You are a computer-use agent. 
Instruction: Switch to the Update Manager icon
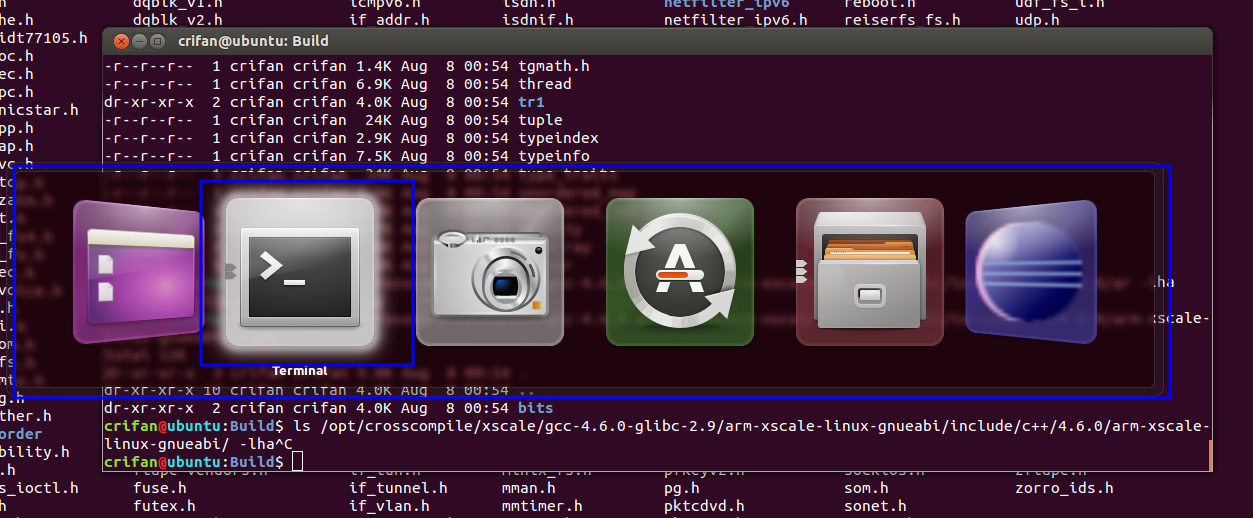click(680, 272)
